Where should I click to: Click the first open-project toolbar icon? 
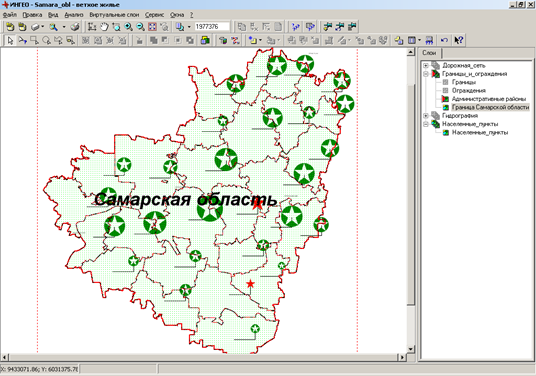10,27
